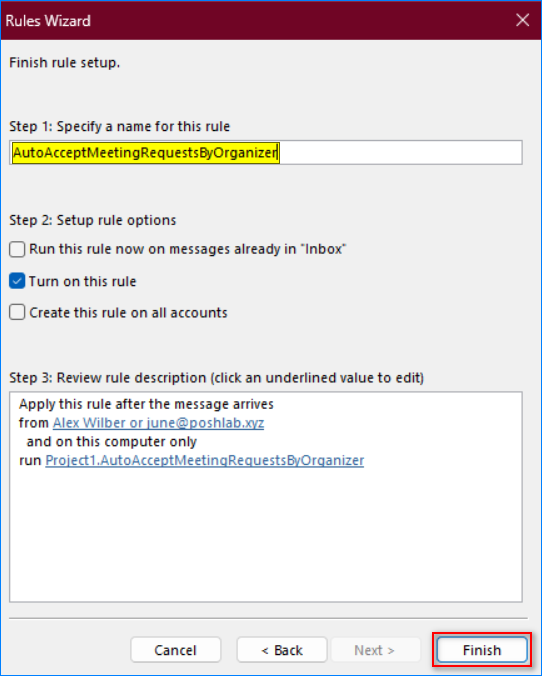Screen dimensions: 542x676
Task: Click the disabled Next button
Action: [x=375, y=650]
